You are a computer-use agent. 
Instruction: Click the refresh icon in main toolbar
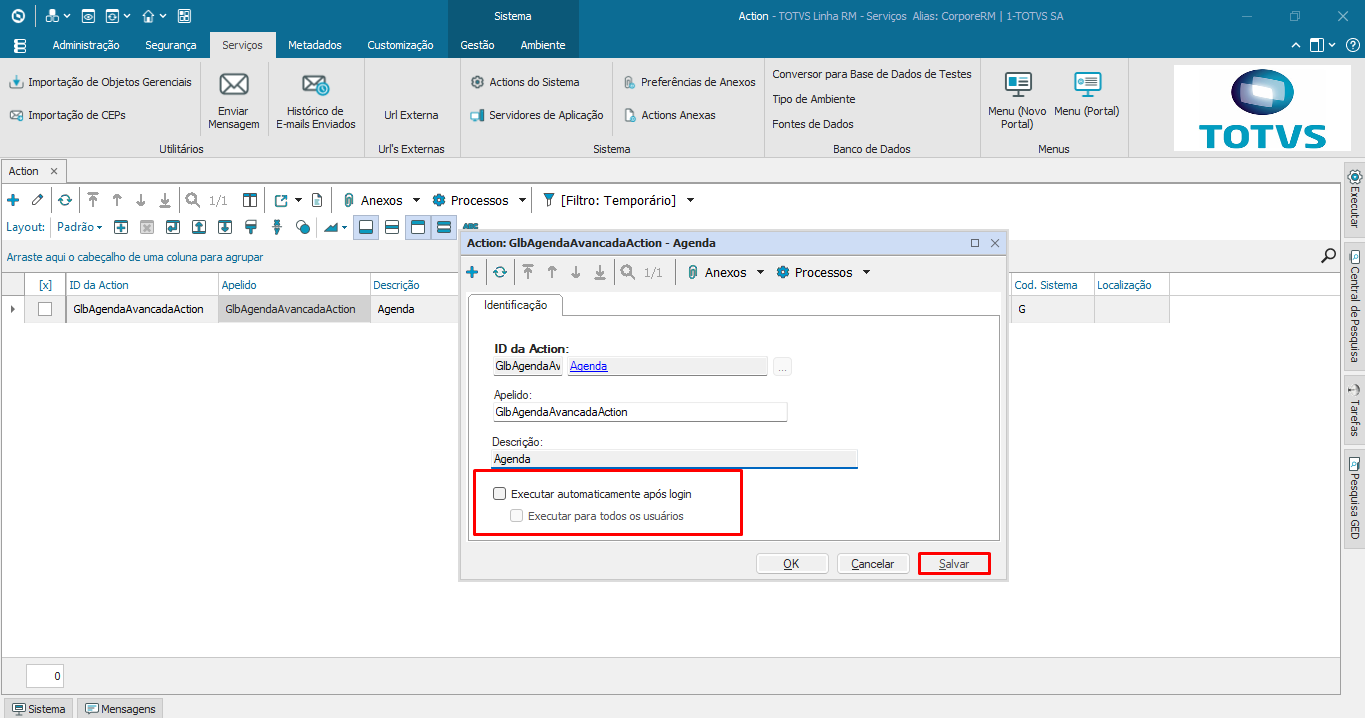tap(64, 200)
